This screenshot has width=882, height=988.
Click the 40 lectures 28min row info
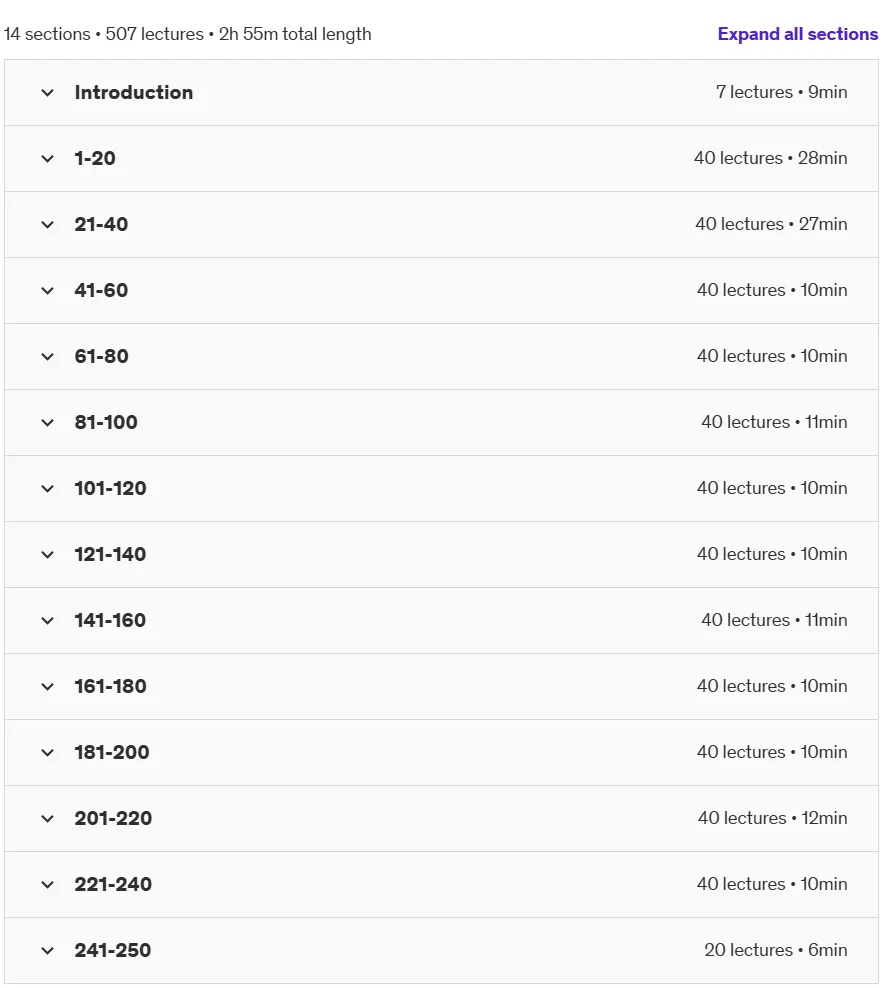pyautogui.click(x=770, y=158)
